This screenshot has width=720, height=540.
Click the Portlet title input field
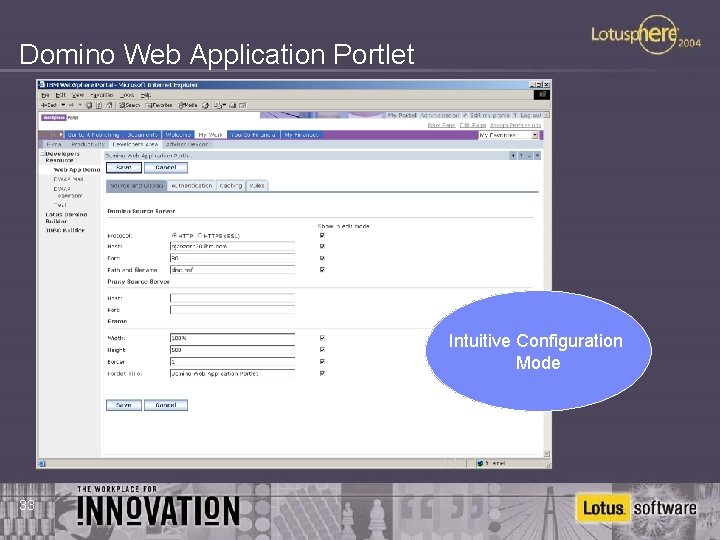pos(232,373)
